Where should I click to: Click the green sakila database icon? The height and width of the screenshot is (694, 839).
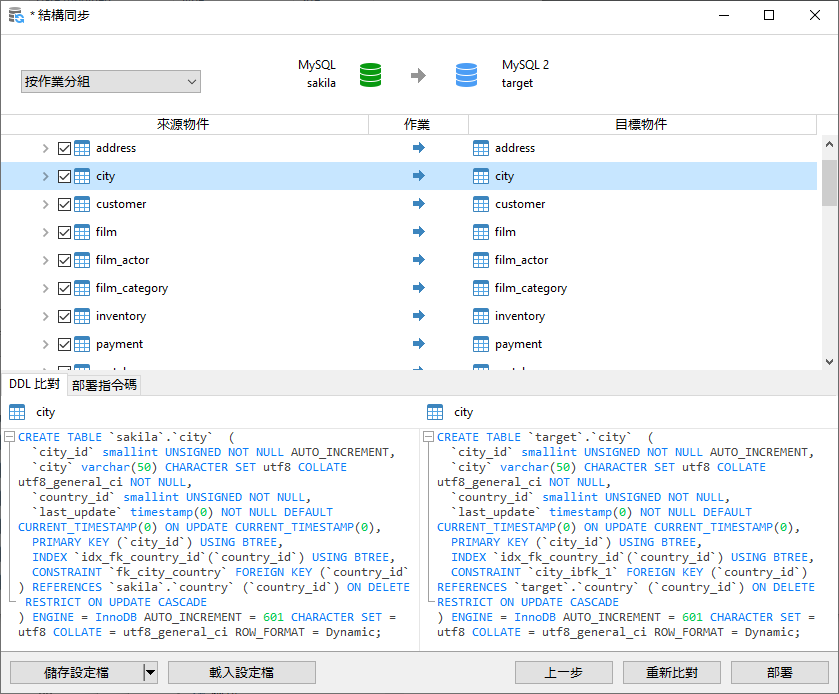pos(370,74)
